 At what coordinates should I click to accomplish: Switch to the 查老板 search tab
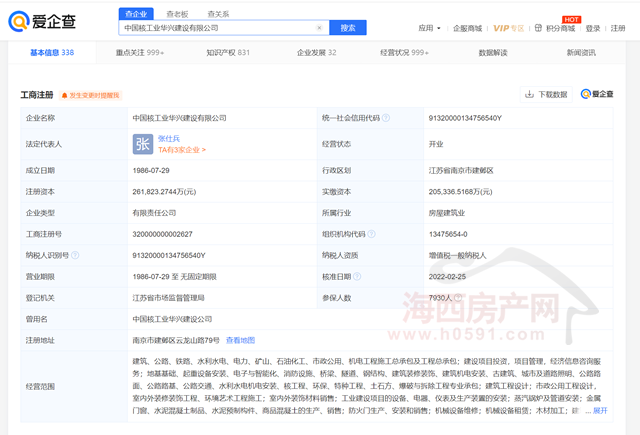(177, 14)
